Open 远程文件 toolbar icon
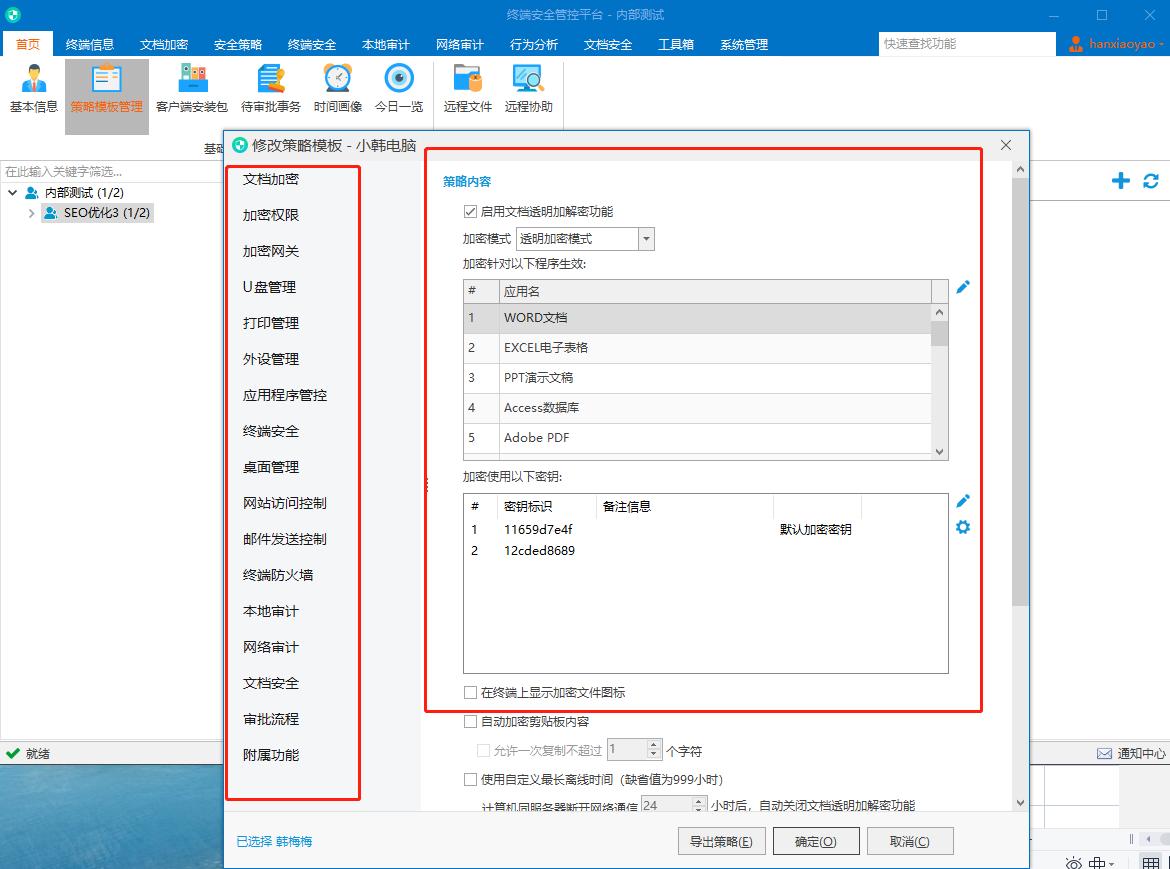The image size is (1170, 869). point(467,90)
